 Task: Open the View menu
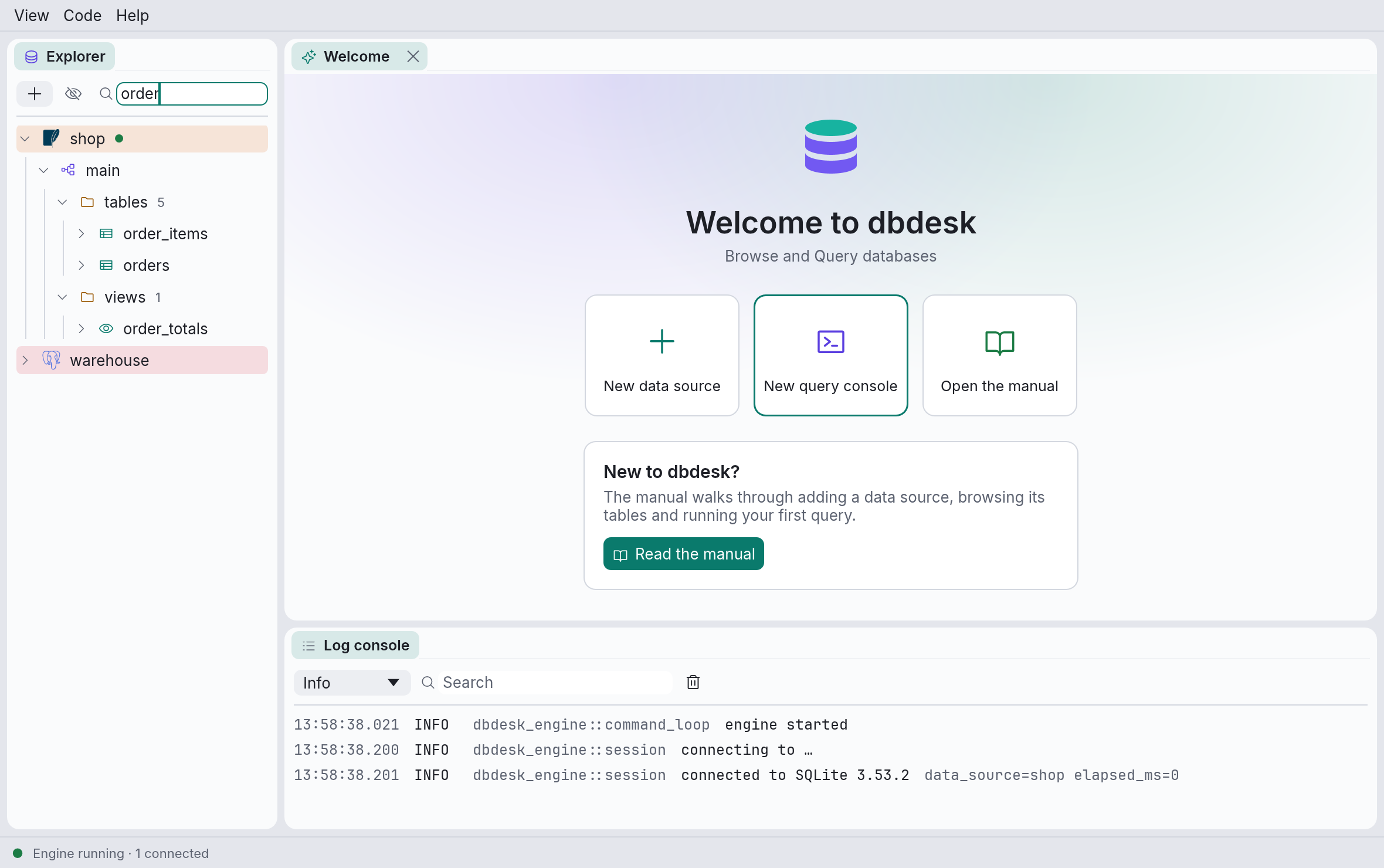pyautogui.click(x=32, y=15)
